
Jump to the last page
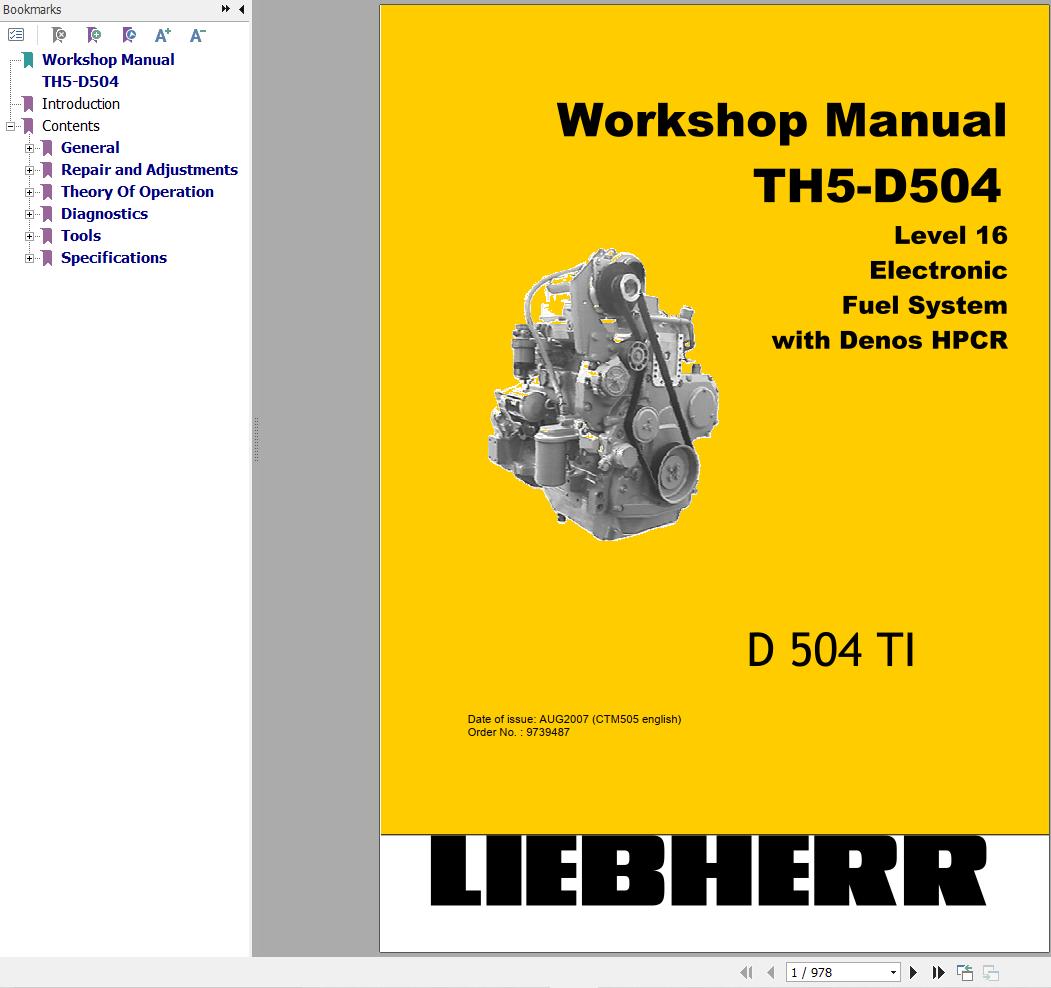click(938, 972)
